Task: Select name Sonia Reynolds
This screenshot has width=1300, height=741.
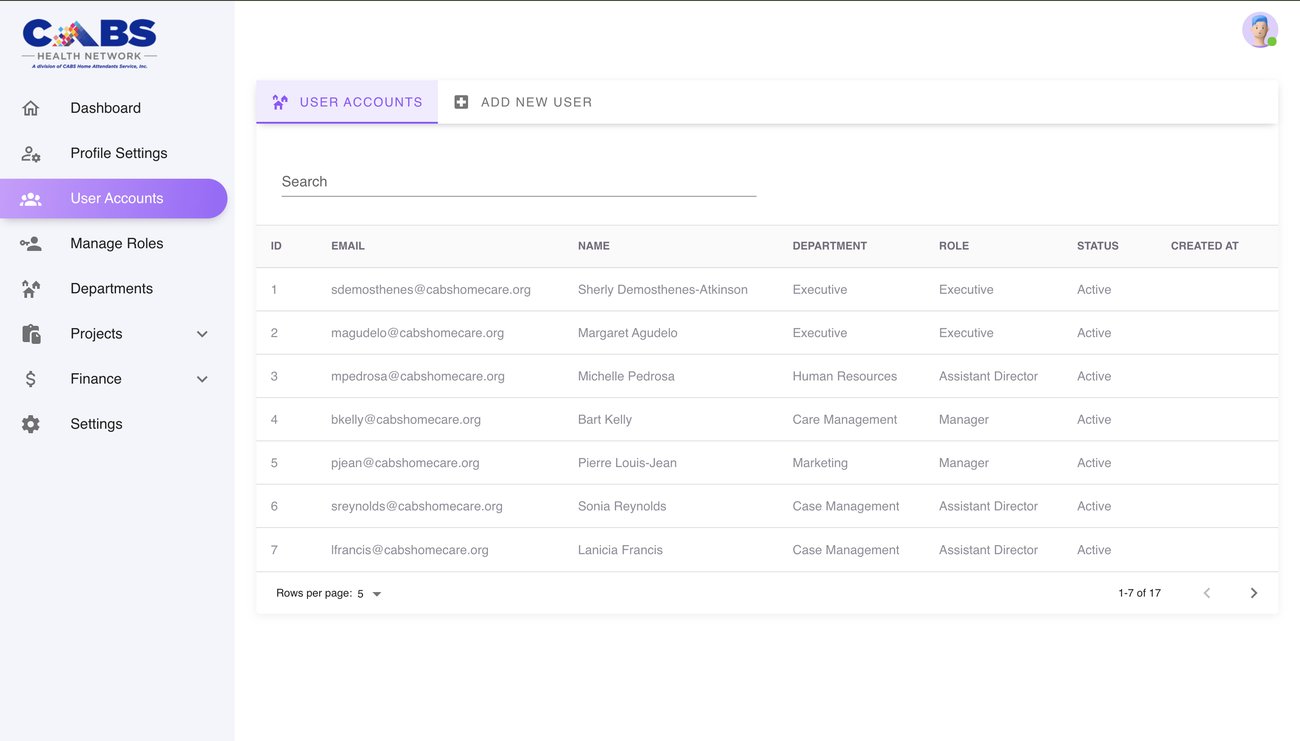Action: 622,506
